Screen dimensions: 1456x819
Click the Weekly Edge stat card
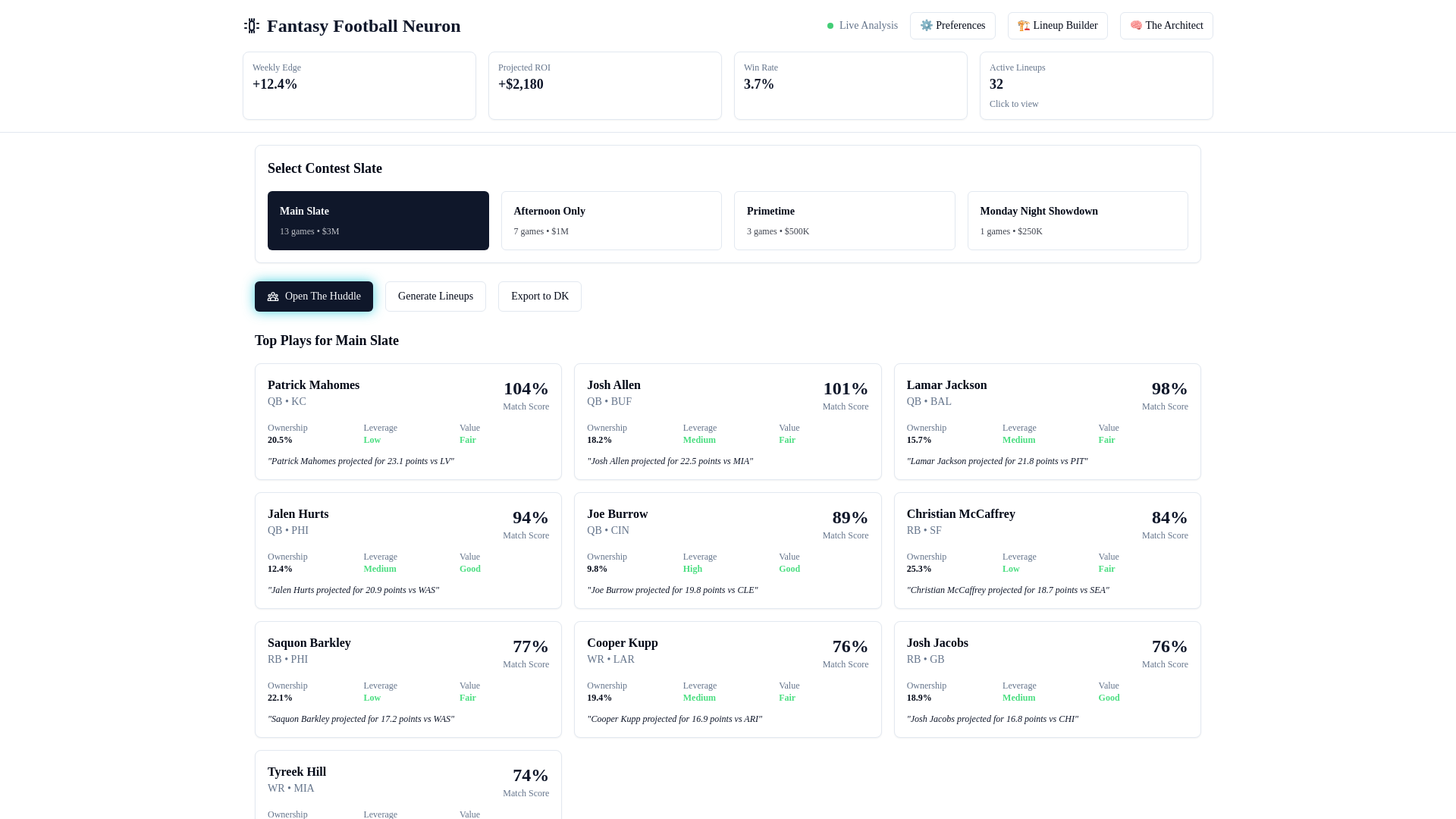(x=359, y=86)
